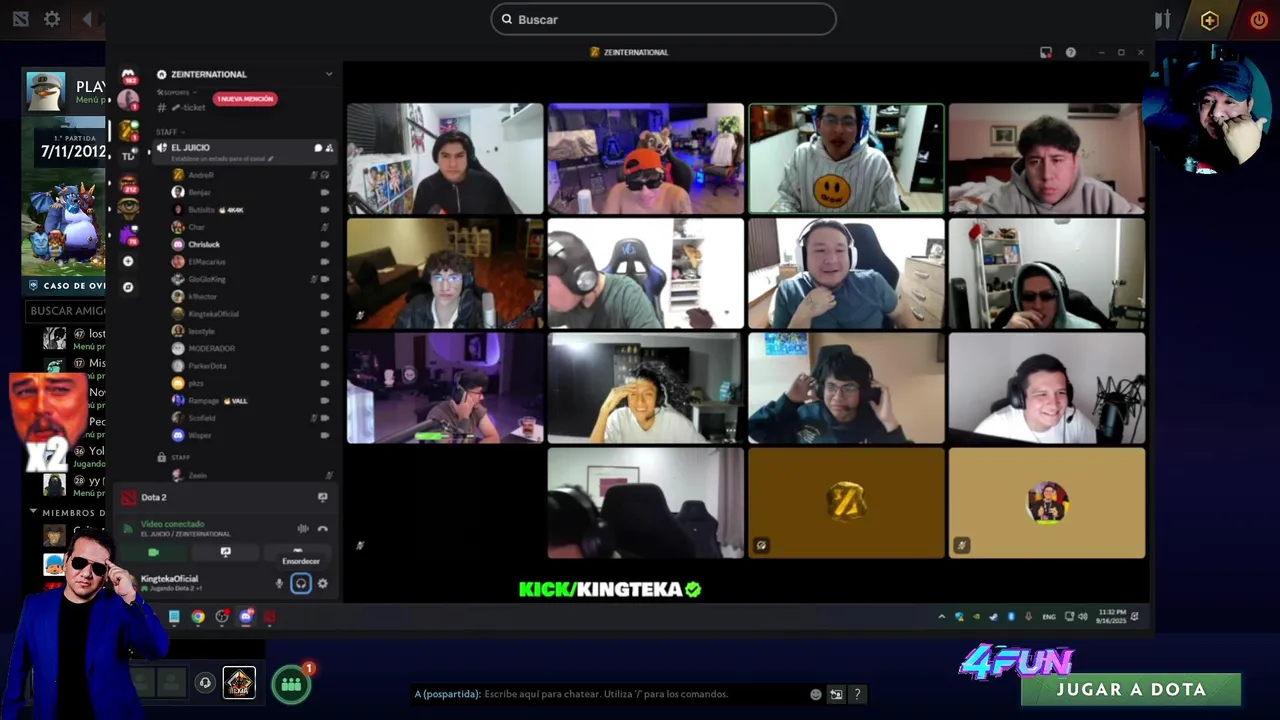Click user GloGloKing in voice list
The width and height of the screenshot is (1280, 720).
(x=206, y=279)
